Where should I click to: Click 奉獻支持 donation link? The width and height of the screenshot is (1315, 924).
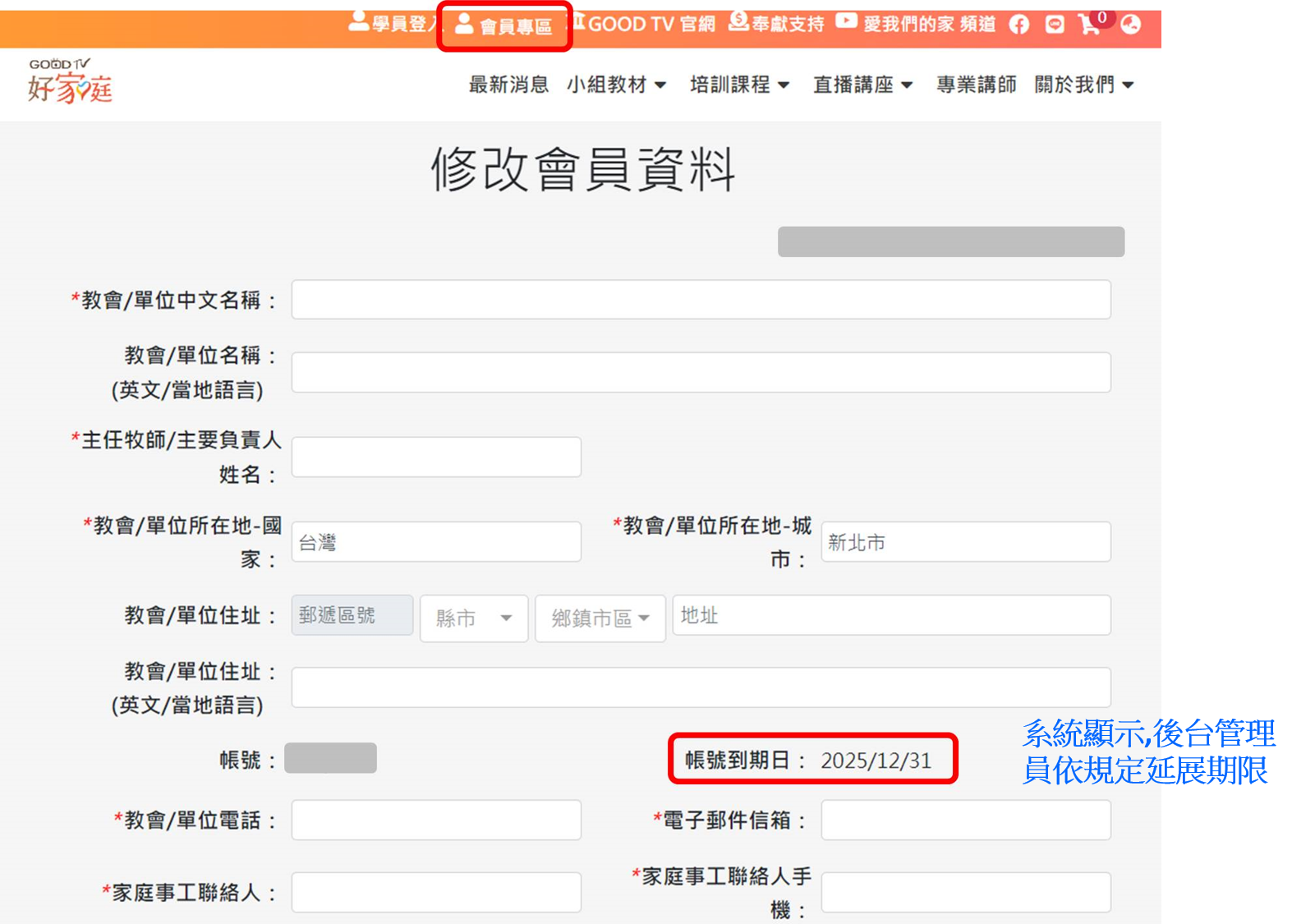pyautogui.click(x=776, y=24)
